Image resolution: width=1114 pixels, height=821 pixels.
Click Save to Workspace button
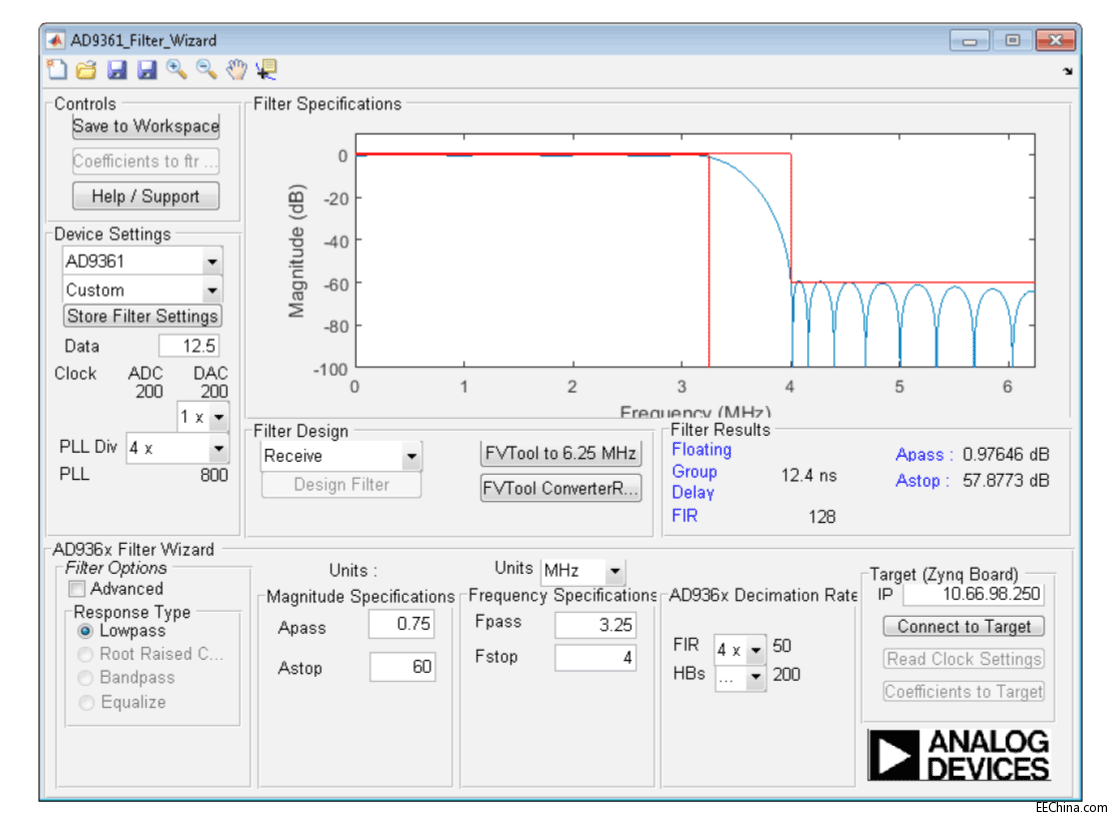click(146, 126)
